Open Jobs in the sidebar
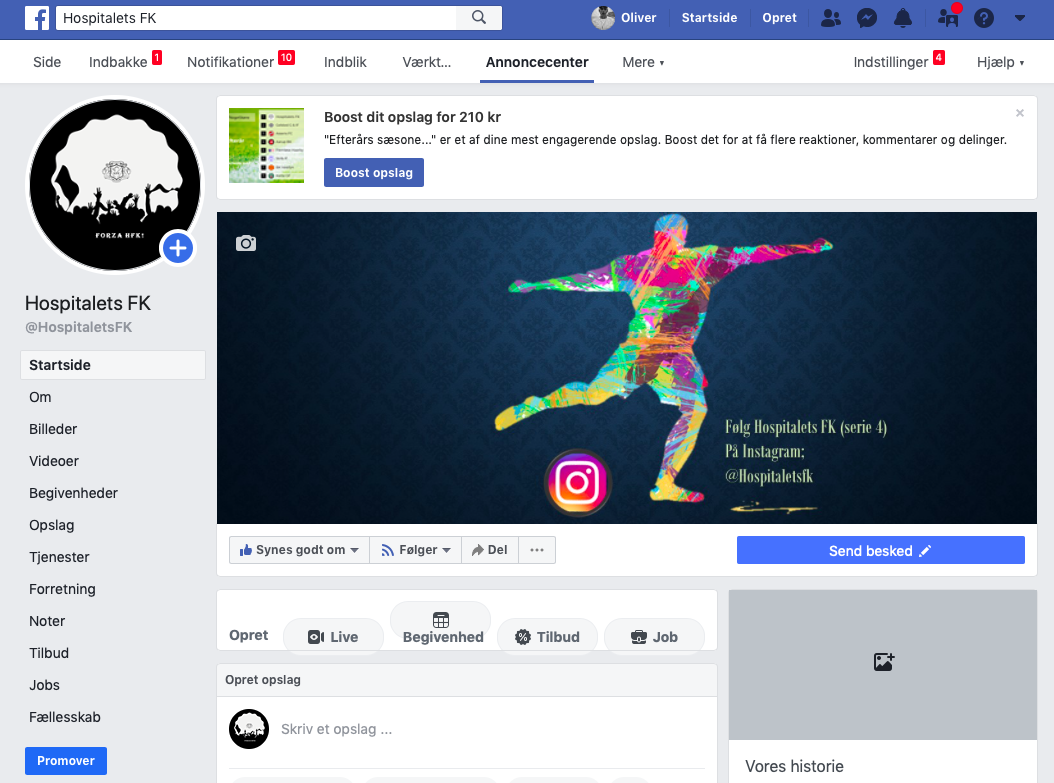1054x783 pixels. point(44,686)
